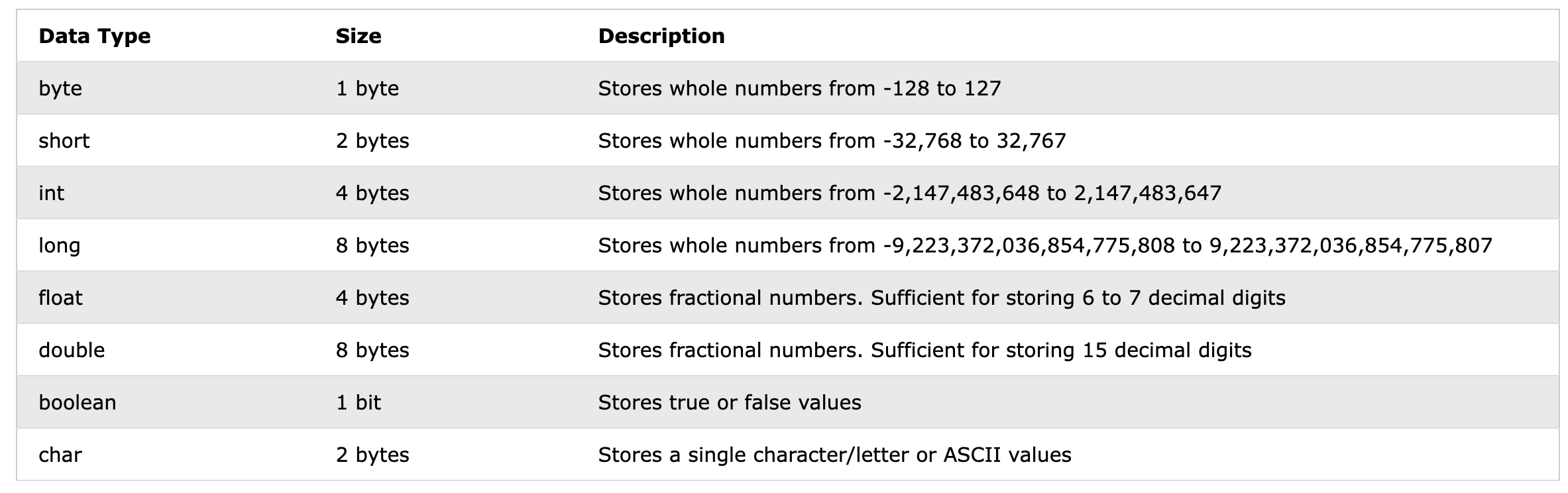Screen dimensions: 1568x493
Task: Select the short data type cell
Action: coord(64,140)
